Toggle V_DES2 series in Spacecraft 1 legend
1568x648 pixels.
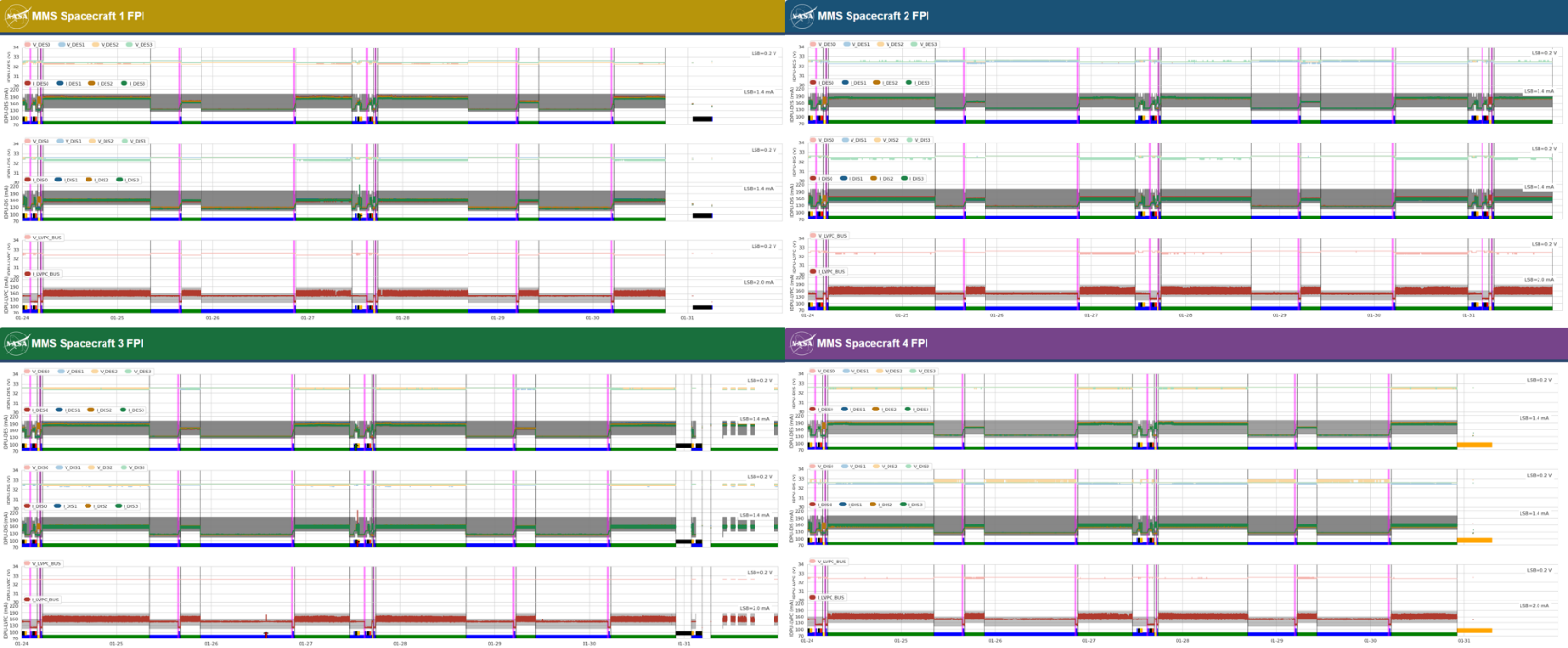(x=105, y=45)
